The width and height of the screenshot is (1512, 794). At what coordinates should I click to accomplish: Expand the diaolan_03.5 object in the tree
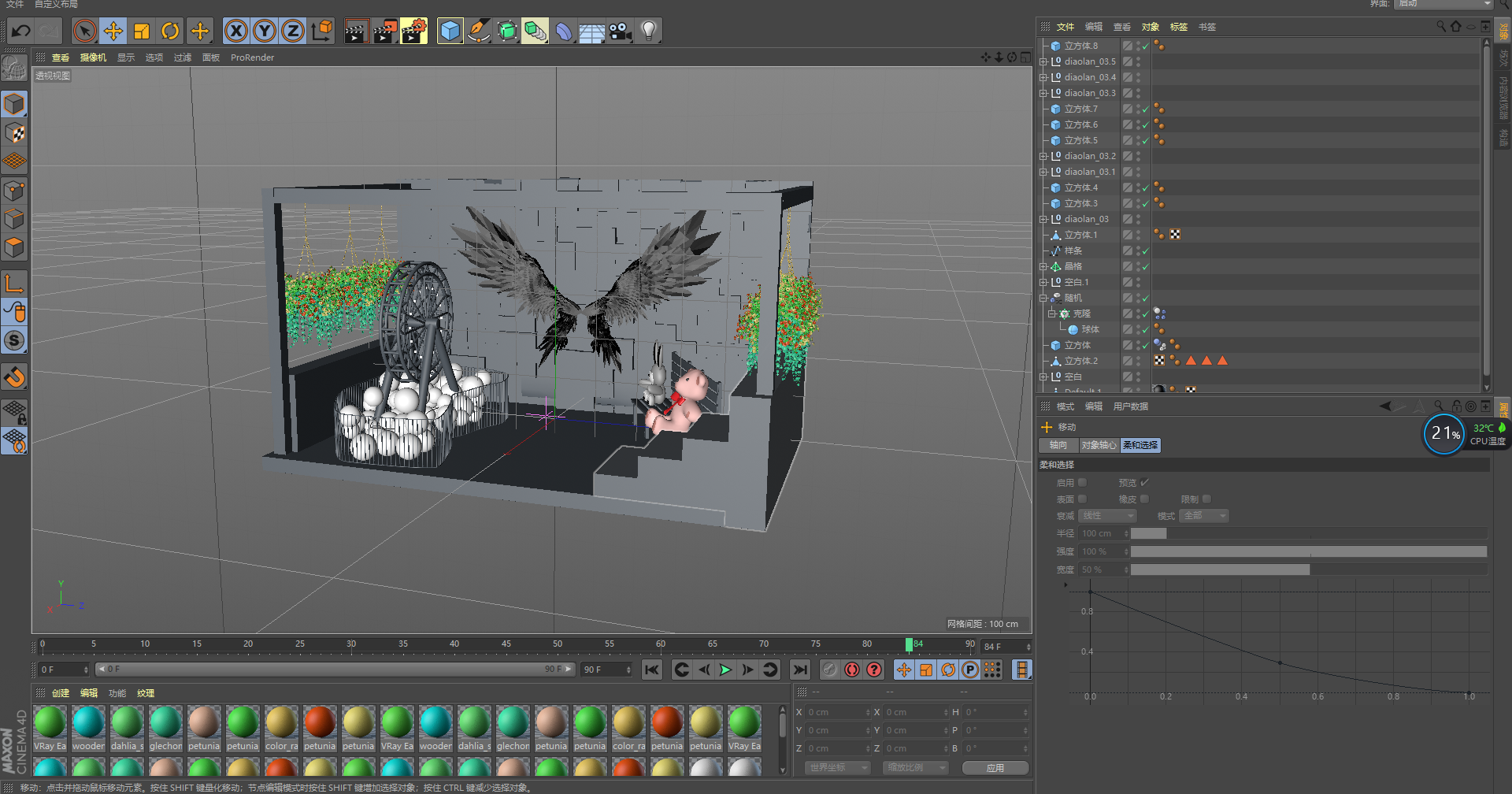[1043, 61]
